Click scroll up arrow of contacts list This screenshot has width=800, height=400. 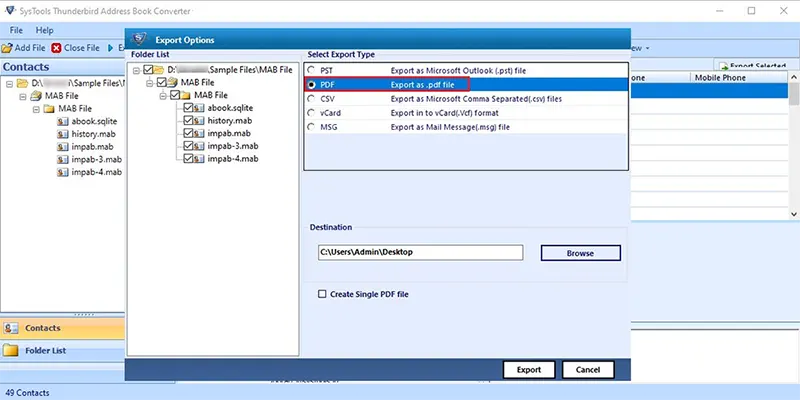[x=794, y=77]
